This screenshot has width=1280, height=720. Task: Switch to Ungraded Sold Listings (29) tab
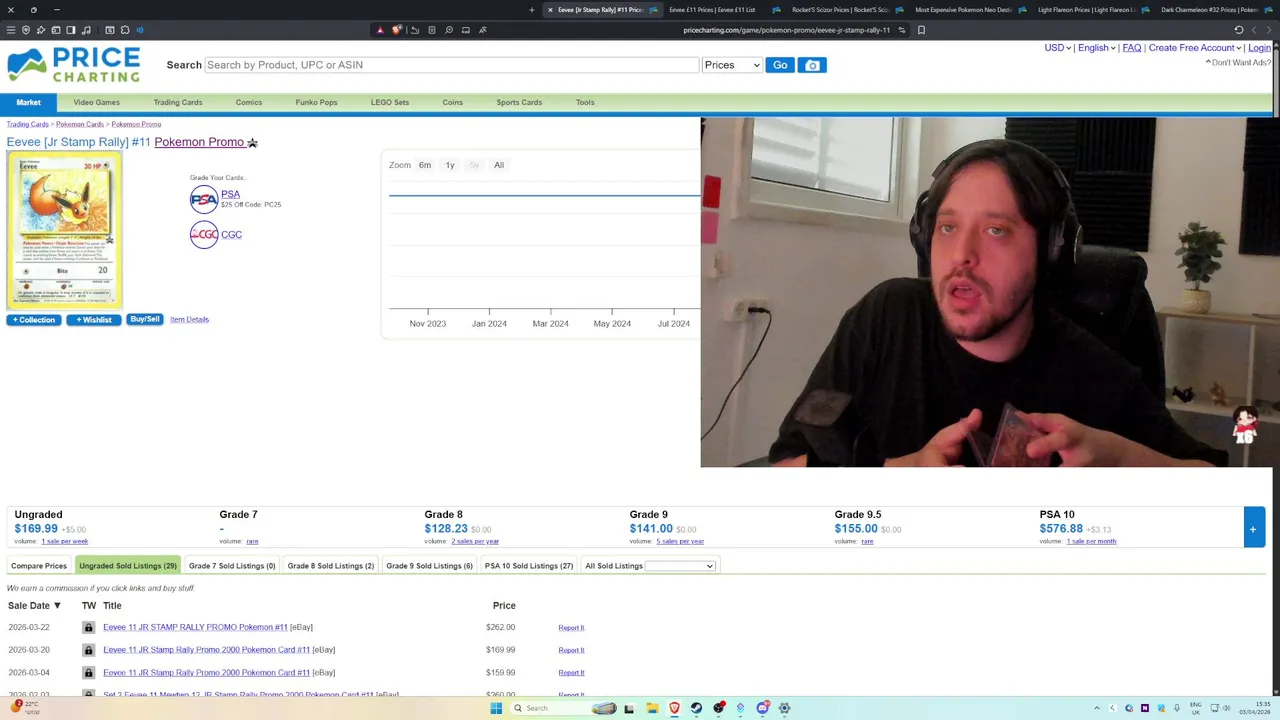click(x=128, y=566)
